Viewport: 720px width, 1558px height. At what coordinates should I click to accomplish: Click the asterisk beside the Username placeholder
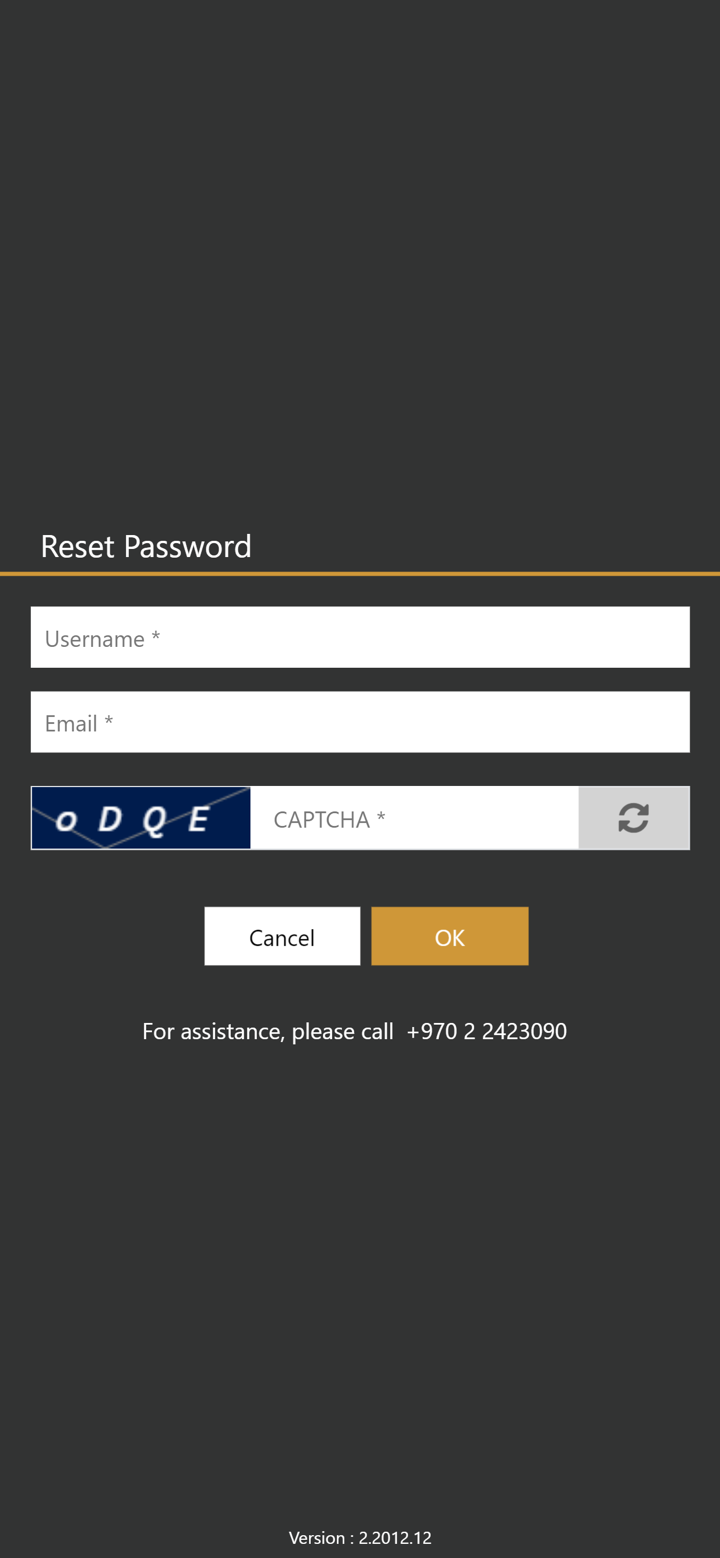(156, 637)
